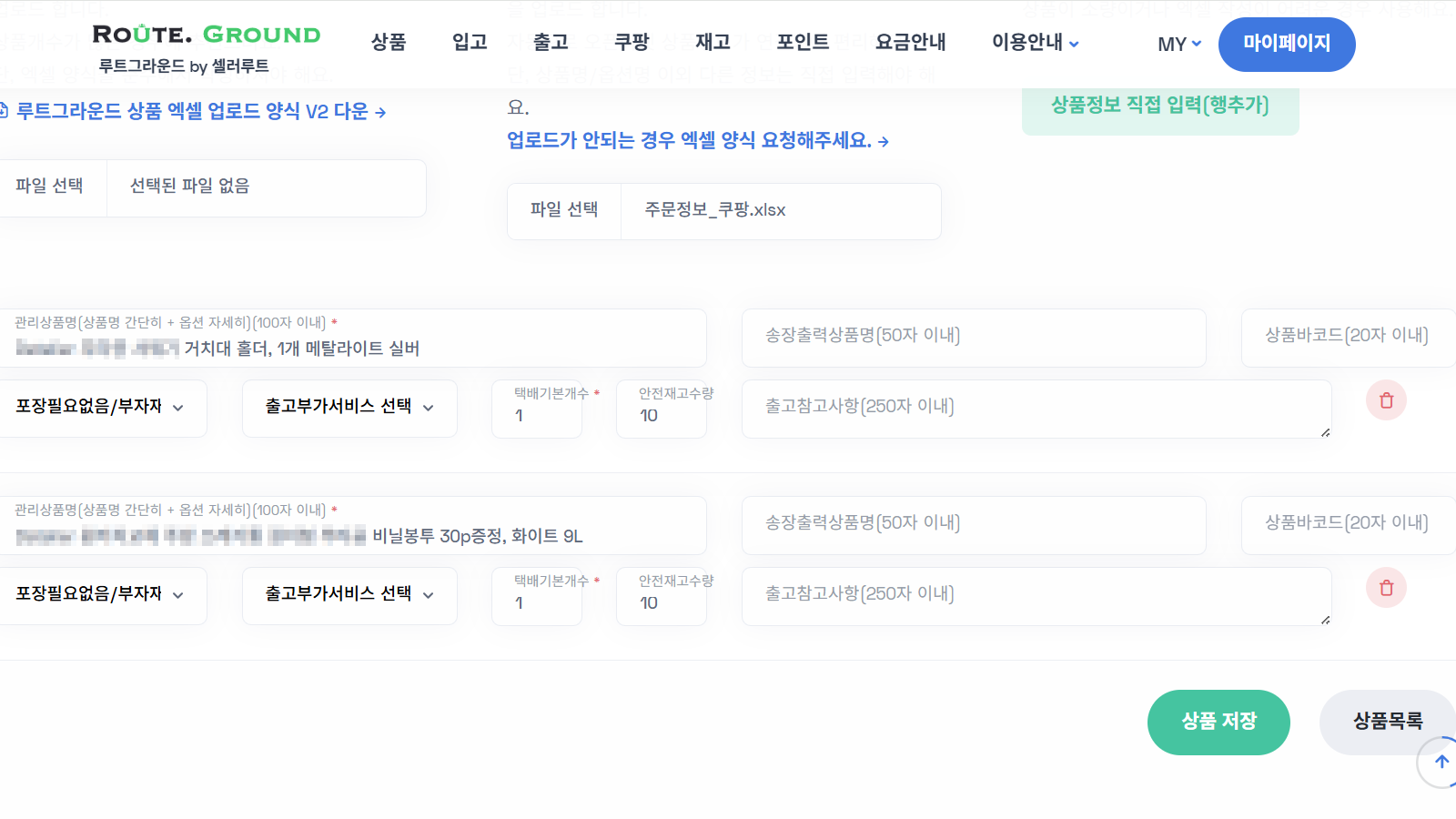Click the 업로드가 안되는 경우 엑셀 양식 요청 link
This screenshot has height=819, width=1456.
pyautogui.click(x=696, y=140)
